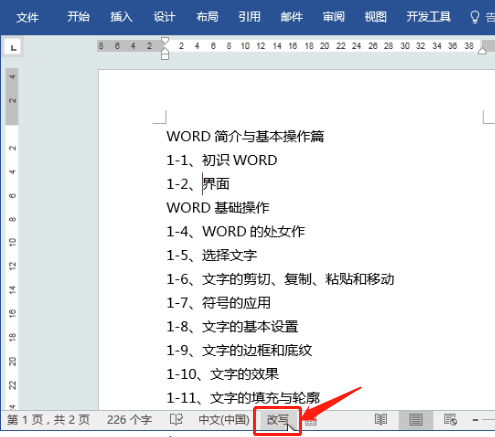
Task: Click the line 1-2、界面
Action: tap(198, 184)
